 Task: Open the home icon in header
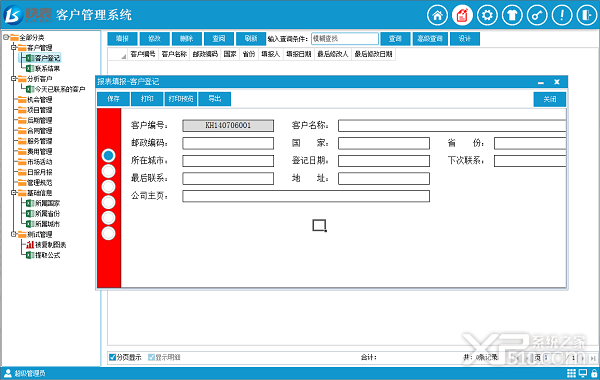coord(437,15)
